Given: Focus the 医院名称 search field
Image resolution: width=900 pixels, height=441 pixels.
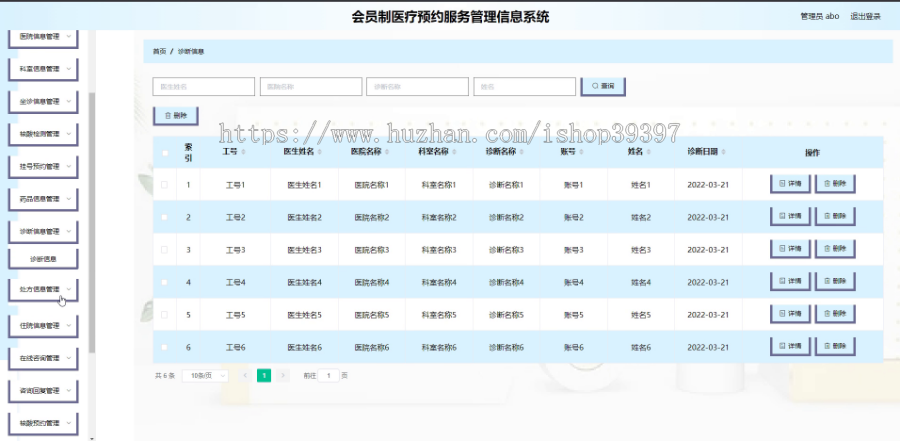Looking at the screenshot, I should coord(311,87).
